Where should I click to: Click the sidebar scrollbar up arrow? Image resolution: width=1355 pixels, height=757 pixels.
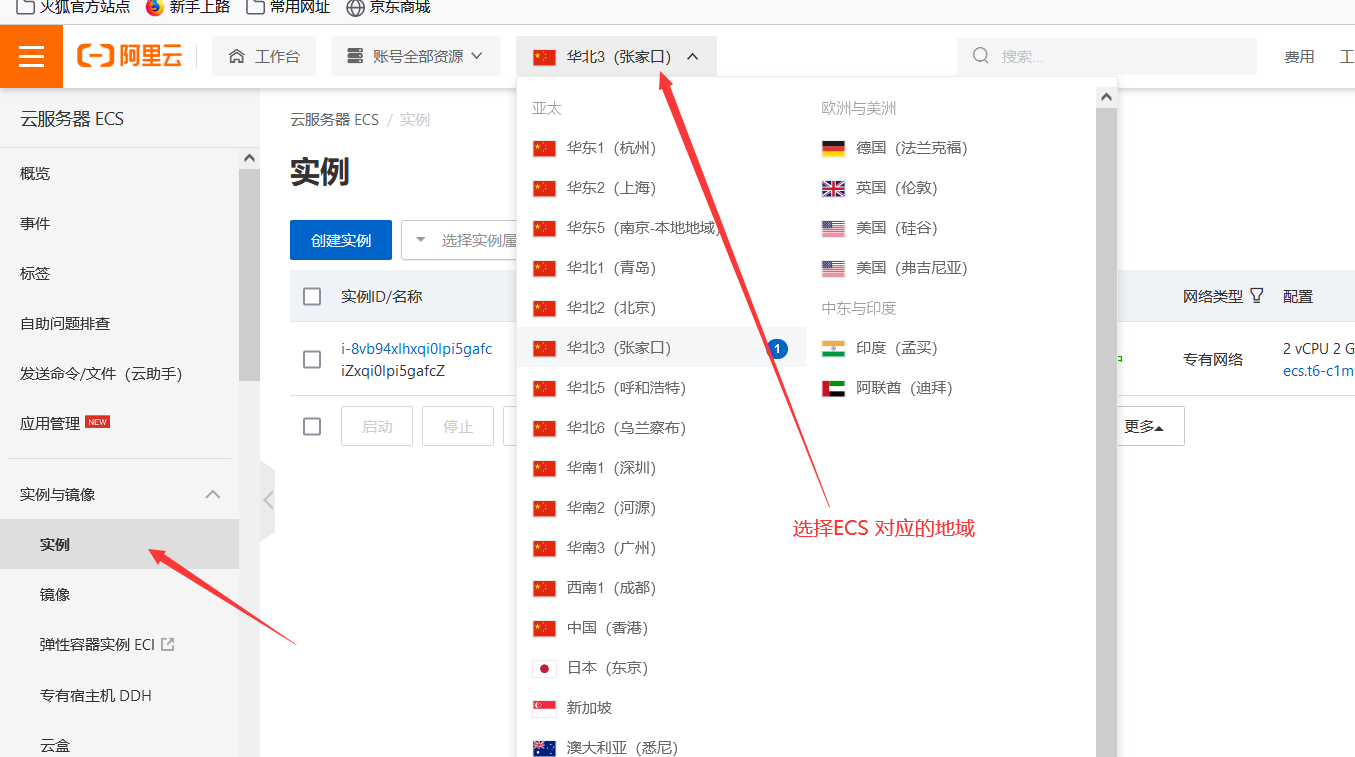pyautogui.click(x=249, y=158)
